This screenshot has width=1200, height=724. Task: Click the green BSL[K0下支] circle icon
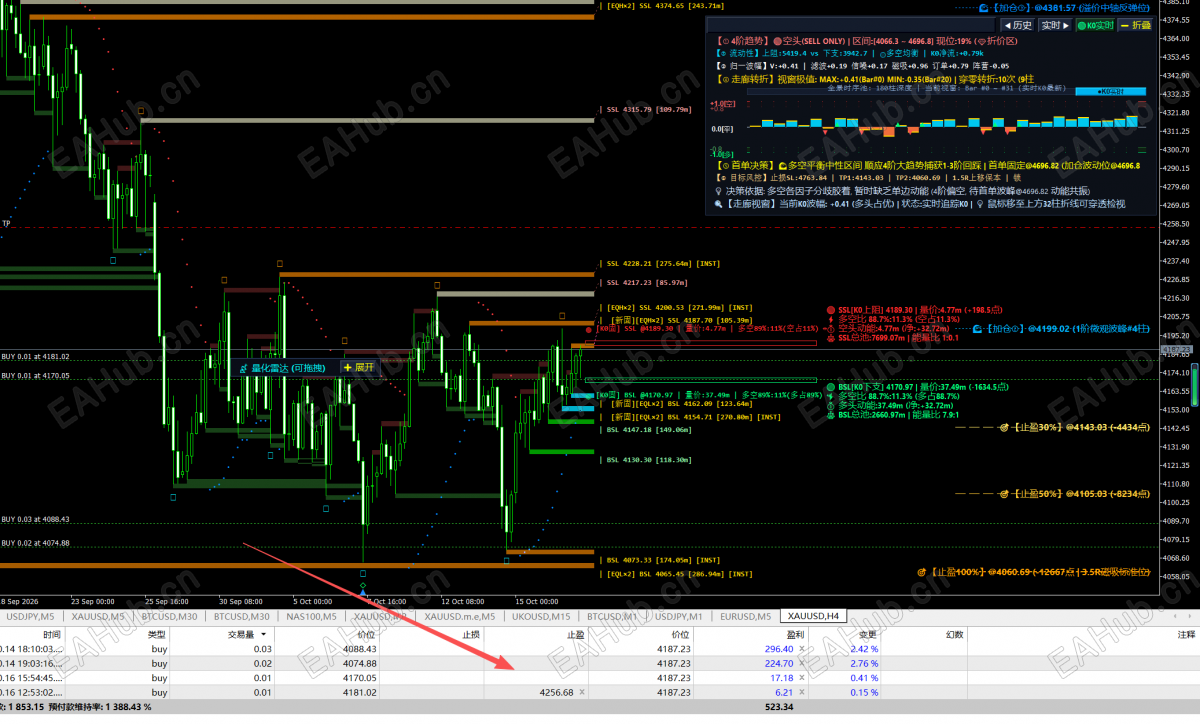tap(830, 386)
